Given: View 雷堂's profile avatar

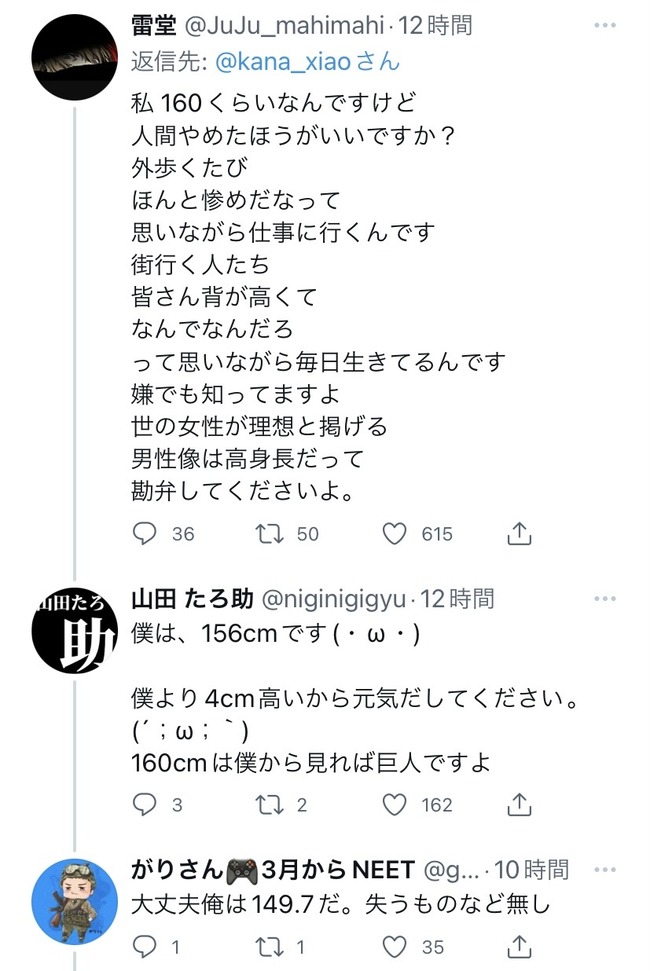Looking at the screenshot, I should (74, 58).
